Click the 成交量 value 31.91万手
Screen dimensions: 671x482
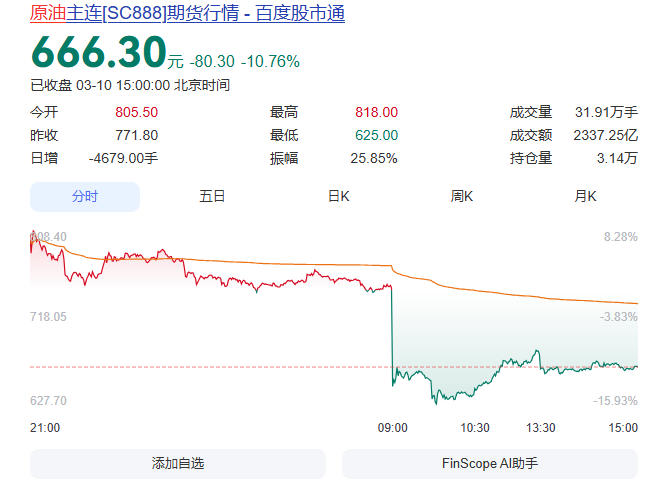point(604,112)
